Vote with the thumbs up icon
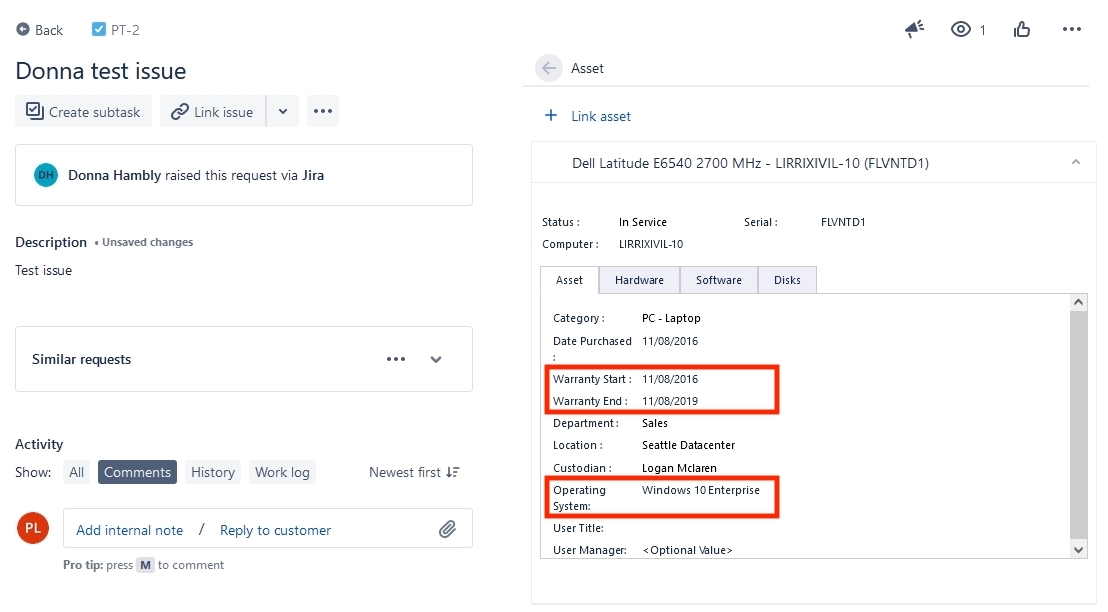 click(x=1021, y=29)
